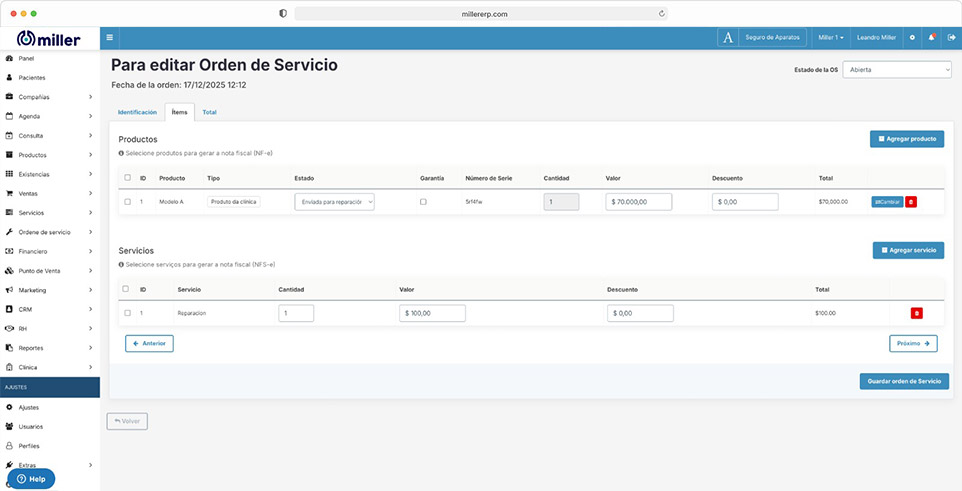Click the Financiero money icon
Screen dimensions: 962x491
(x=9, y=251)
